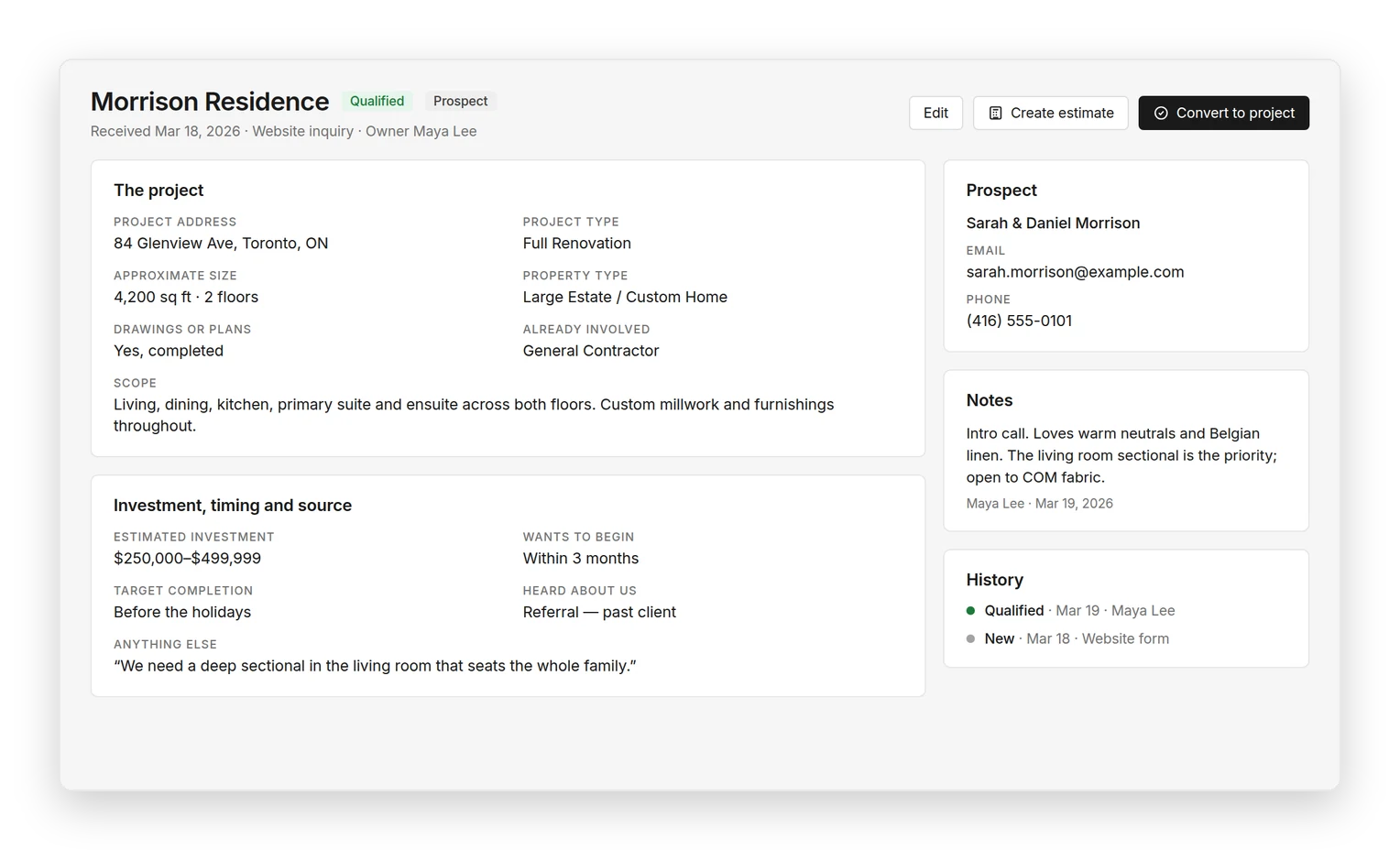This screenshot has width=1400, height=850.
Task: Select the deep sectional quote text
Action: (x=375, y=666)
